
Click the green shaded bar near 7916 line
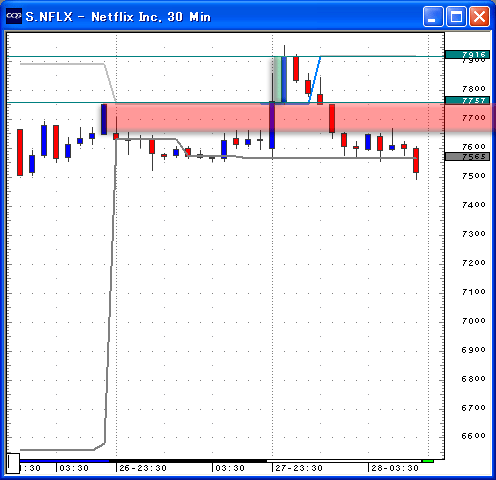277,79
